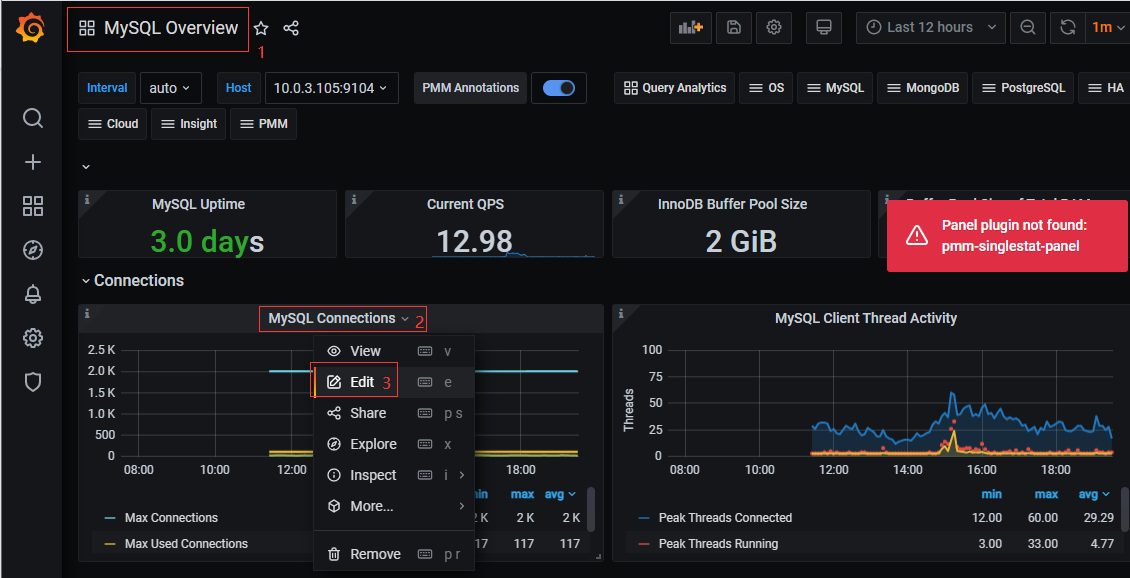Click the Last 12 hours time picker
Screen dimensions: 1130x578
pos(929,28)
